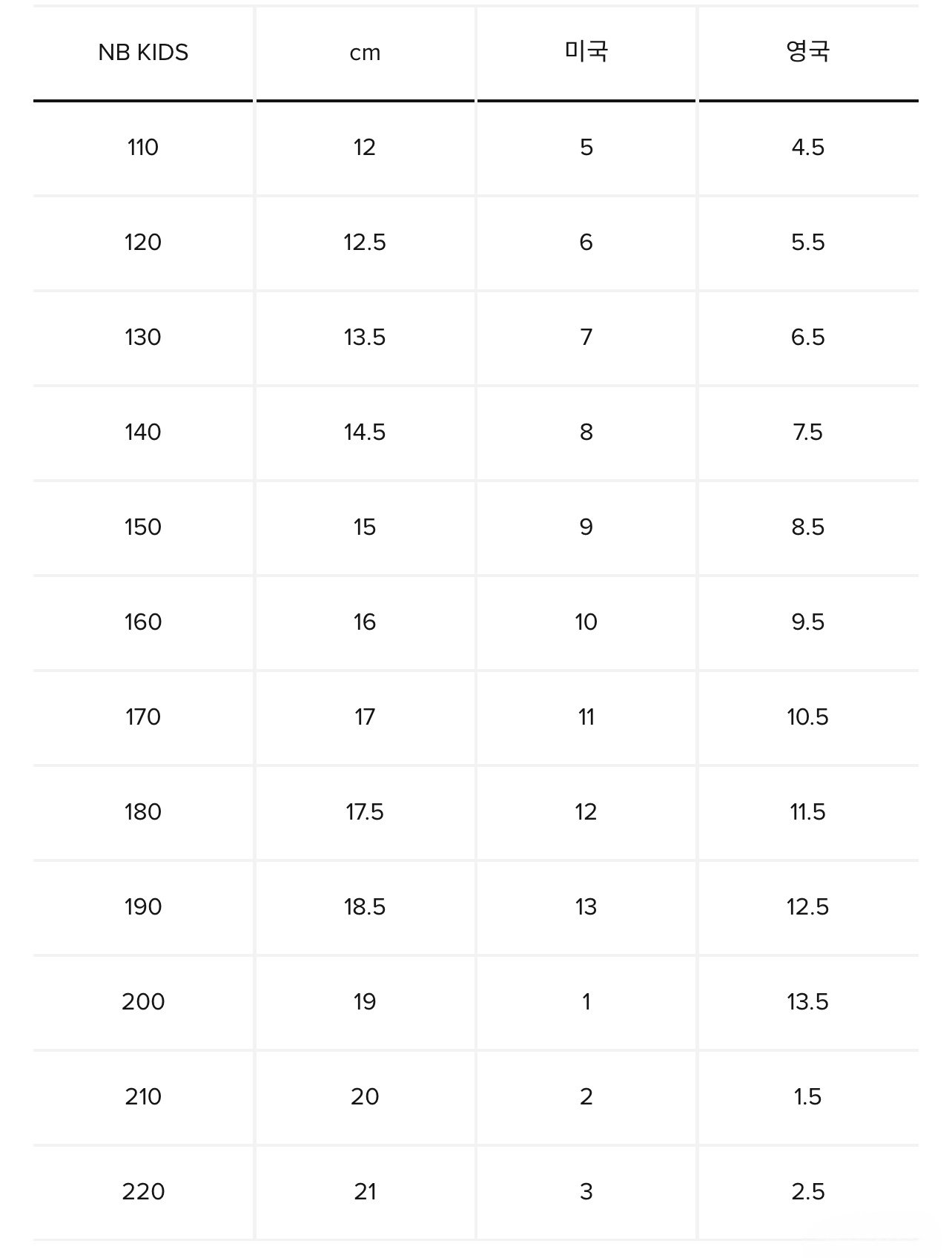952x1258 pixels.
Task: Click the cm column header
Action: (365, 53)
